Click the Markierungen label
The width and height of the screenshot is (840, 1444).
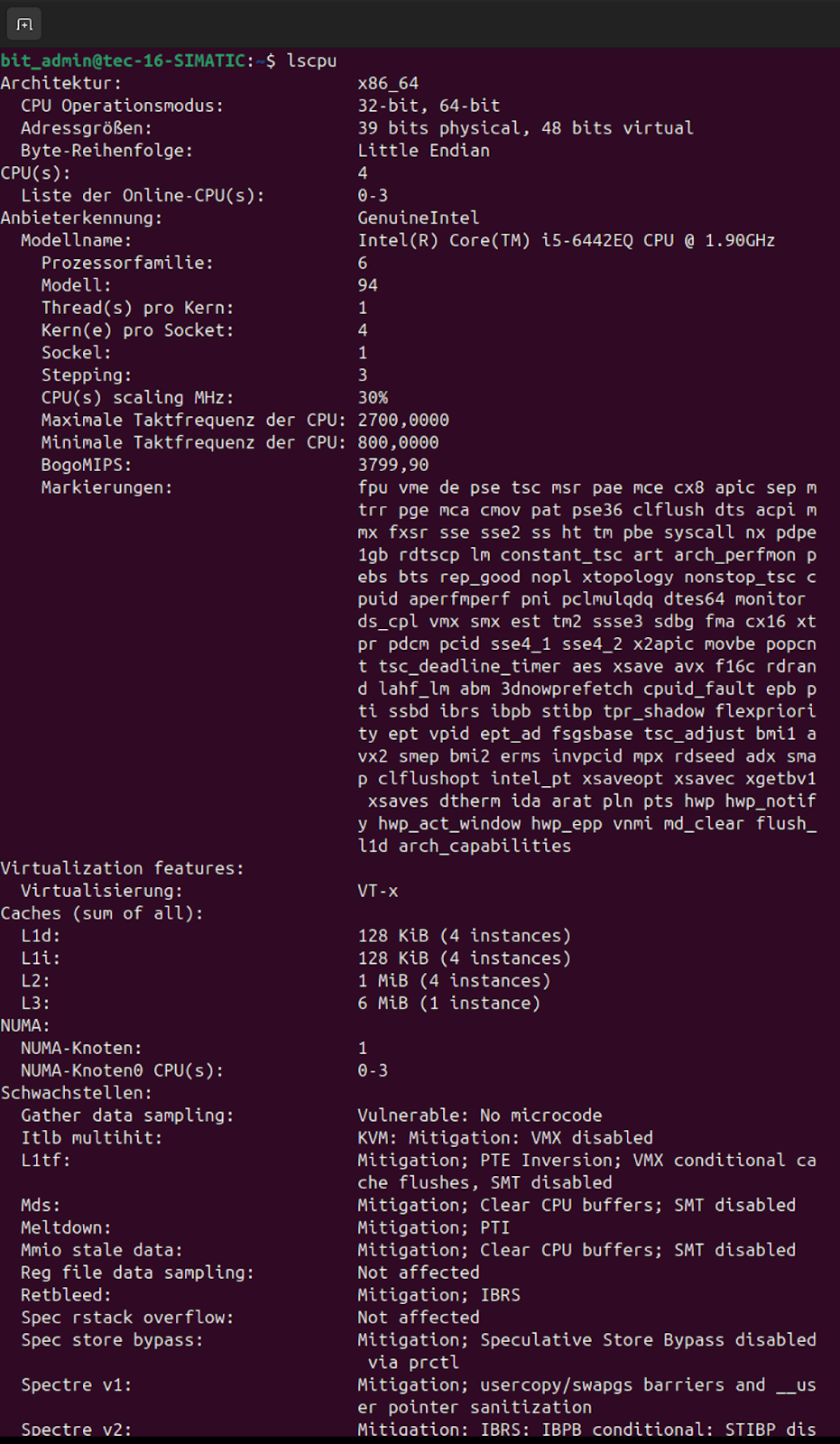tap(106, 487)
